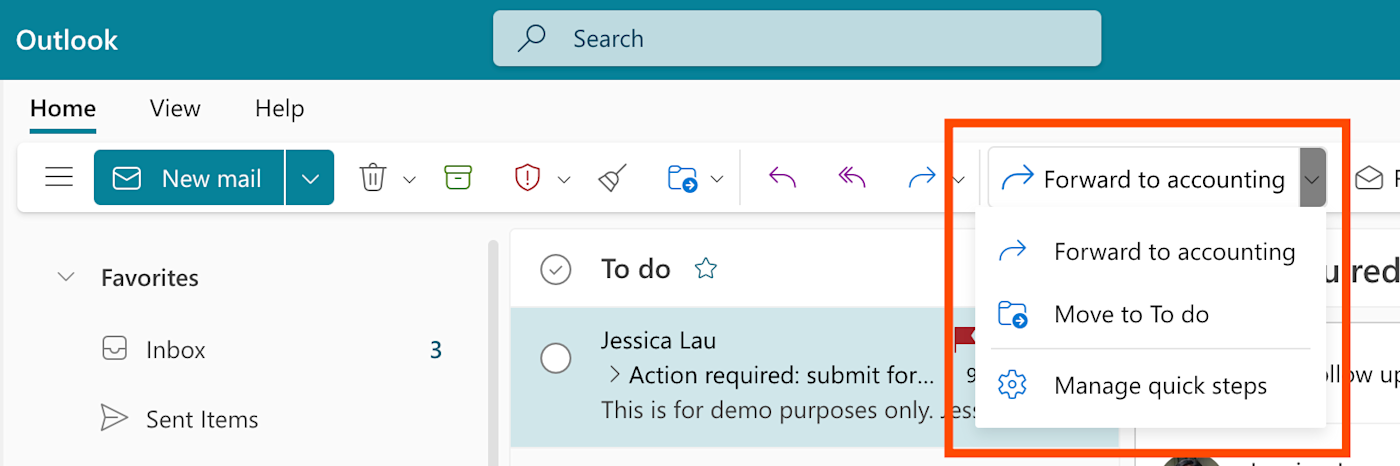Click the folder pane vertical scrollbar
This screenshot has height=466, width=1400.
click(x=492, y=353)
